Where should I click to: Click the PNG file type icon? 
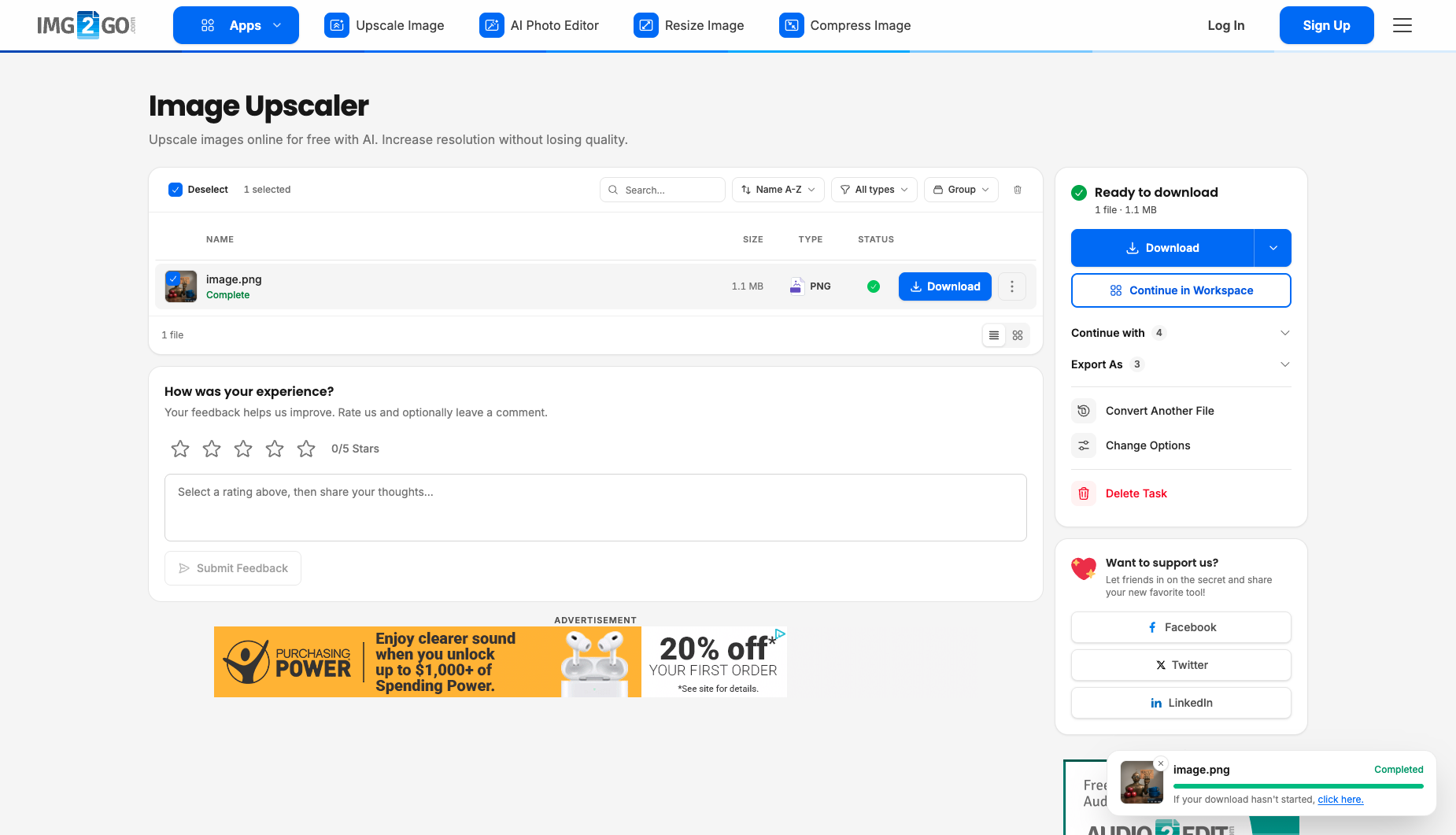[796, 286]
